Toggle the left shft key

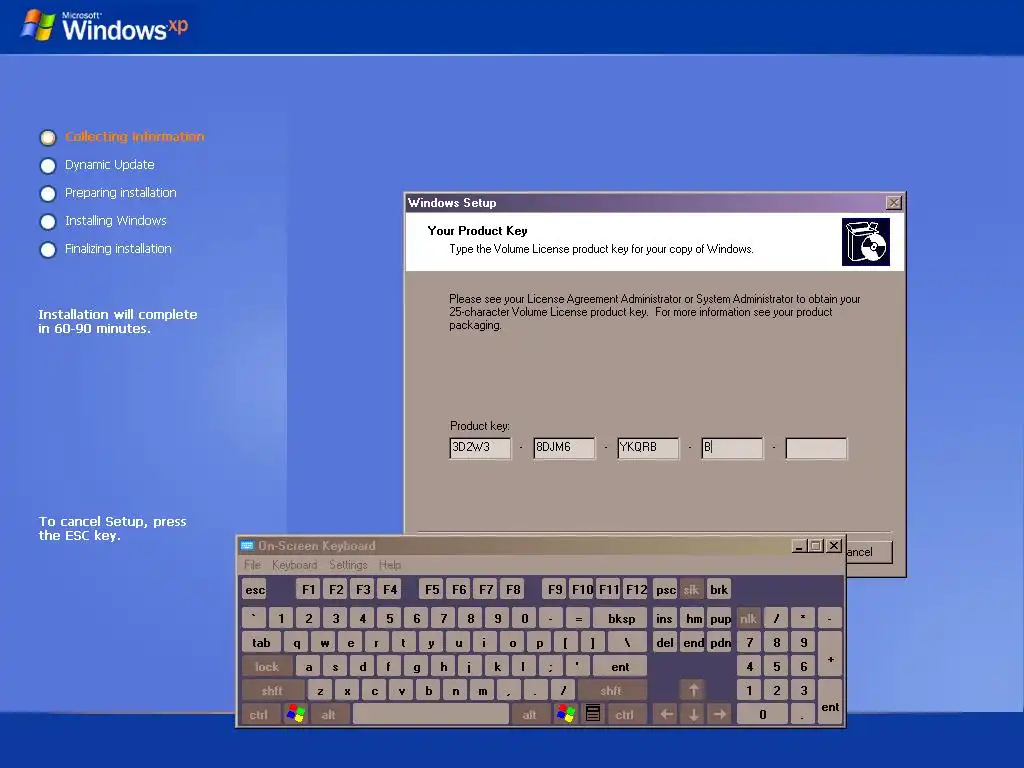(272, 690)
